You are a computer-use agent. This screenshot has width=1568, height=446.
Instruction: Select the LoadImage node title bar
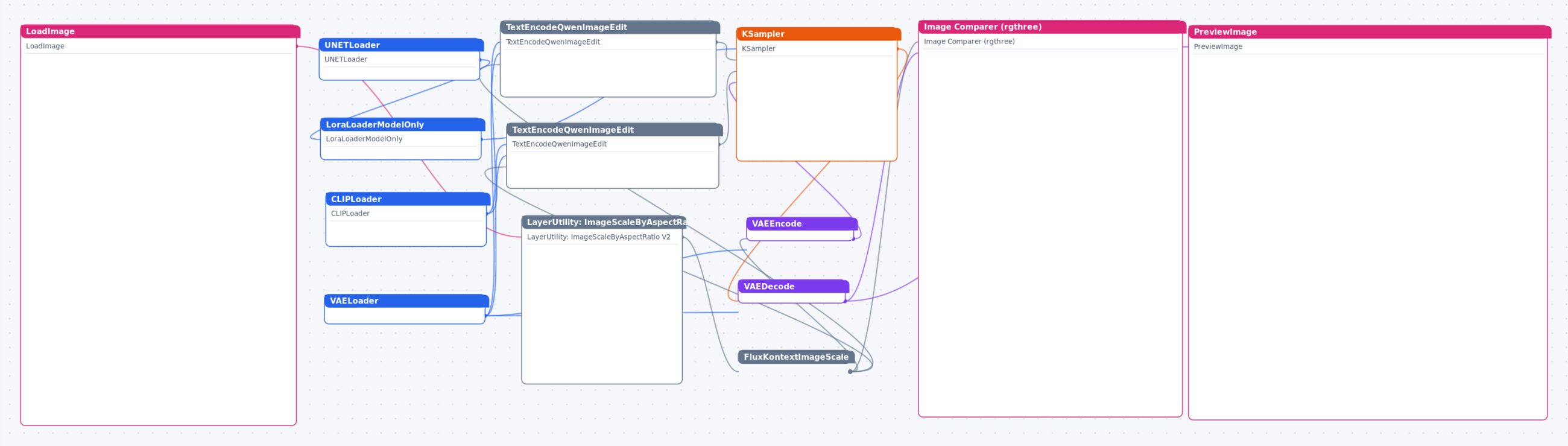[x=160, y=31]
